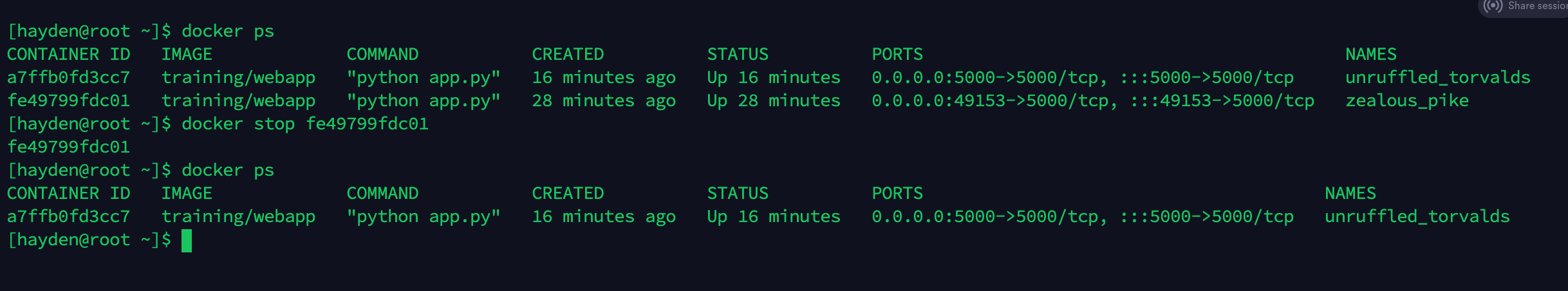Click training/webapp in the zealous_pike row

[x=238, y=100]
